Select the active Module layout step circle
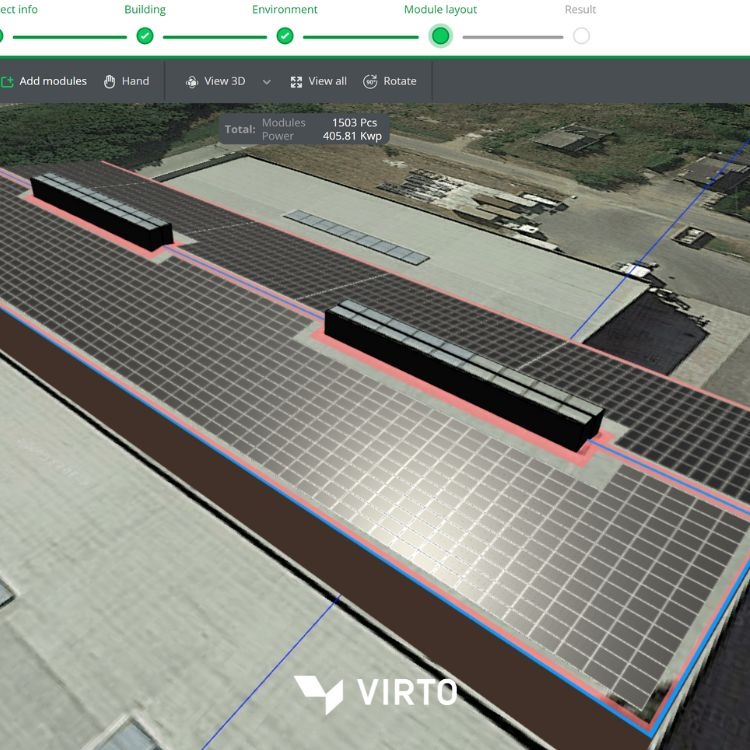The image size is (750, 750). coord(440,36)
